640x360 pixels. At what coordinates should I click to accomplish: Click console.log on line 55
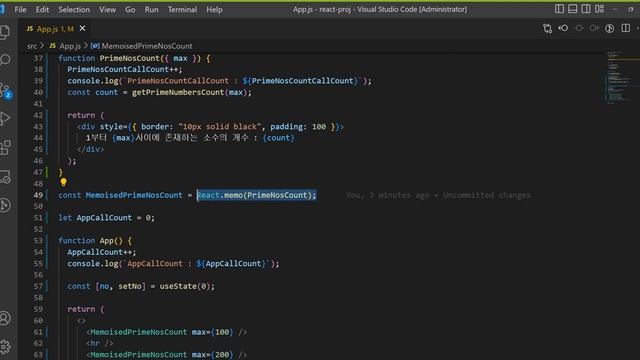[x=93, y=264]
